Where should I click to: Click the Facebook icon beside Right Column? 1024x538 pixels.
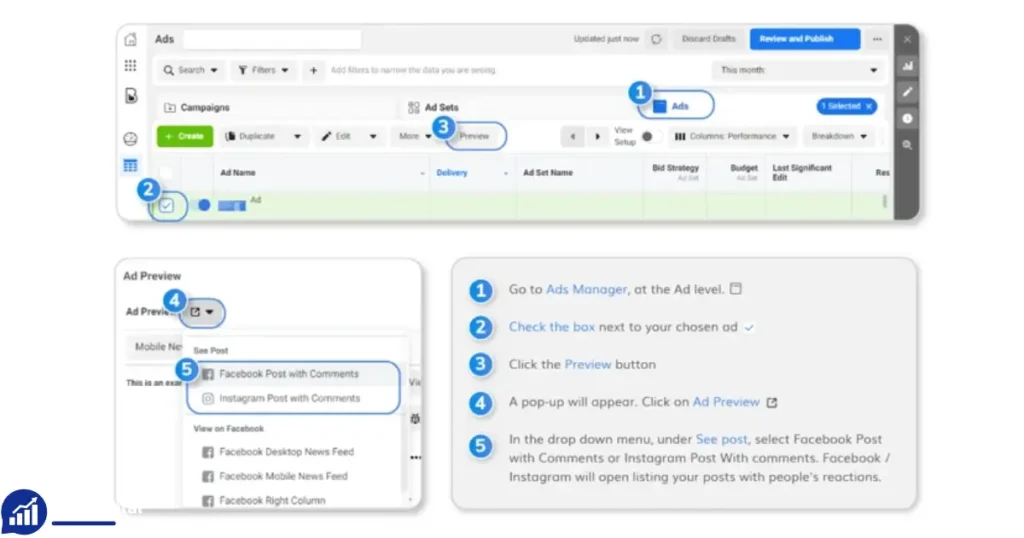click(208, 501)
